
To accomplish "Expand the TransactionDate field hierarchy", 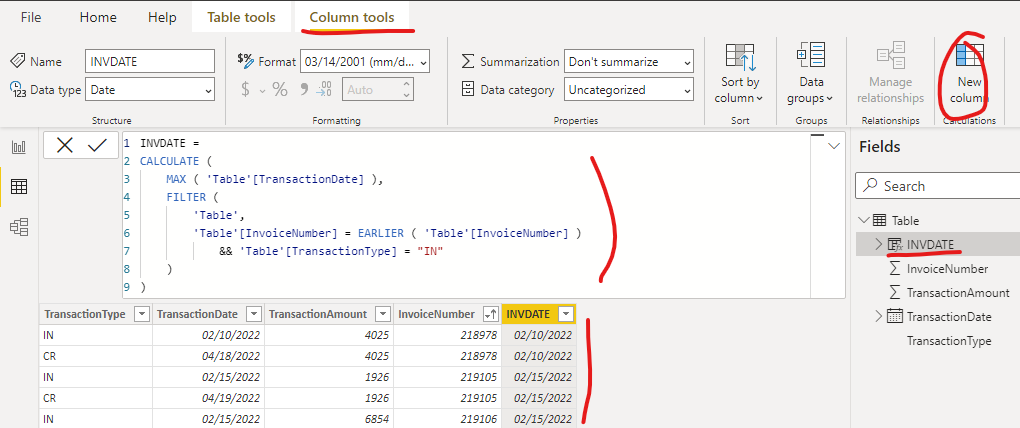I will click(879, 317).
